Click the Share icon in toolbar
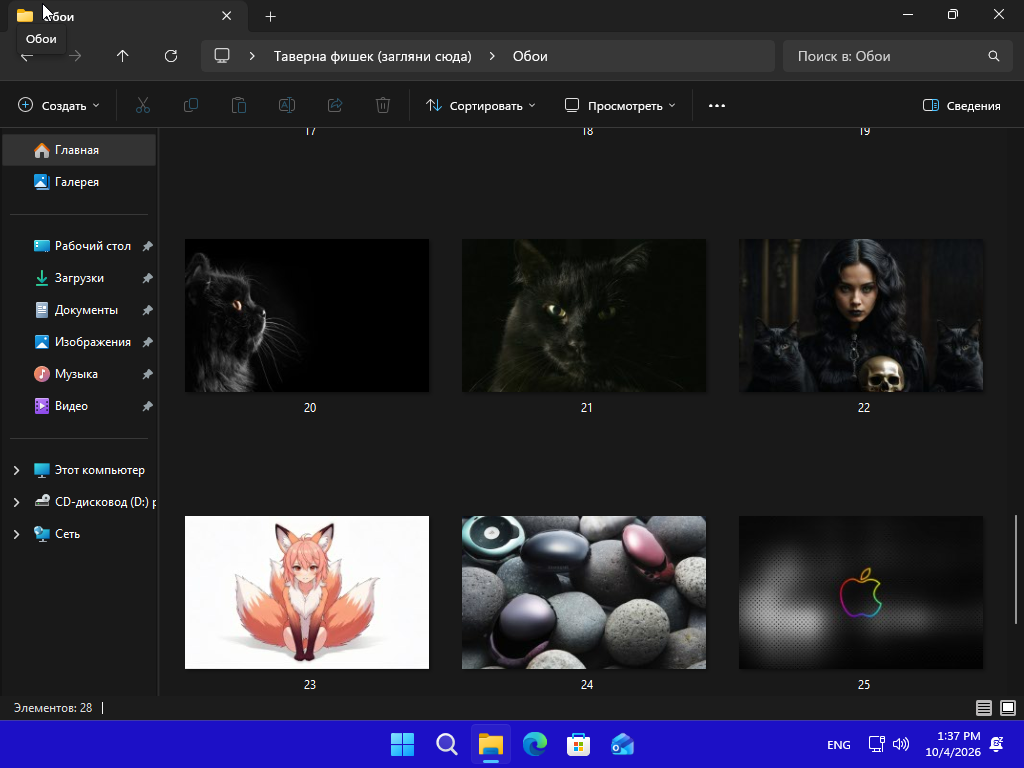1024x768 pixels. pyautogui.click(x=335, y=105)
